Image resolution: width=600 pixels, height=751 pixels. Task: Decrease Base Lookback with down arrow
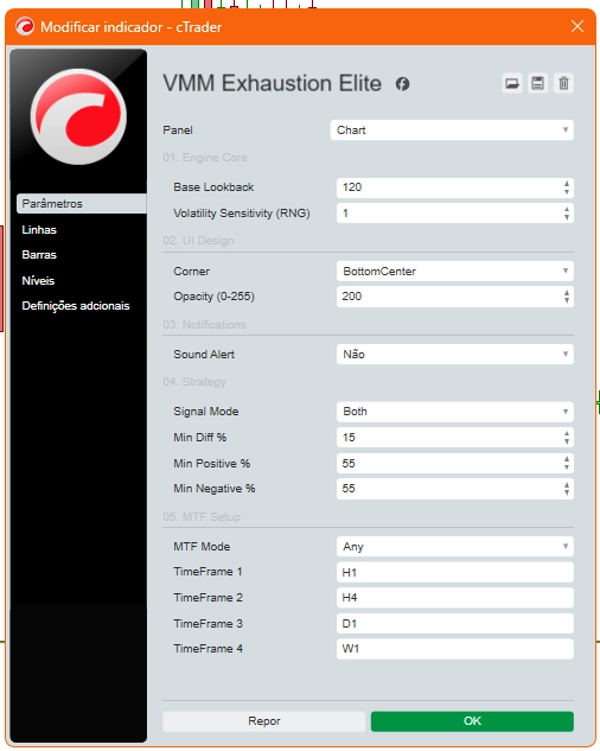click(566, 192)
